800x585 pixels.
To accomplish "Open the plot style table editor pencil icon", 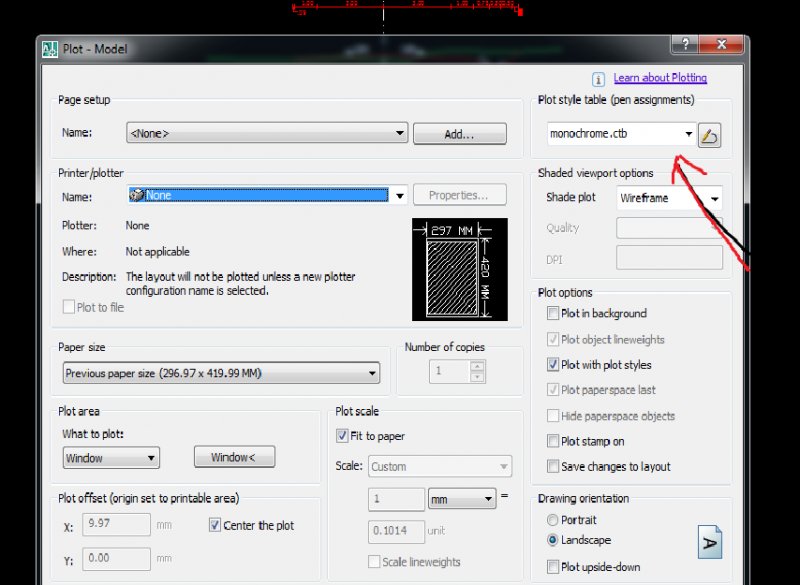I will pyautogui.click(x=709, y=135).
